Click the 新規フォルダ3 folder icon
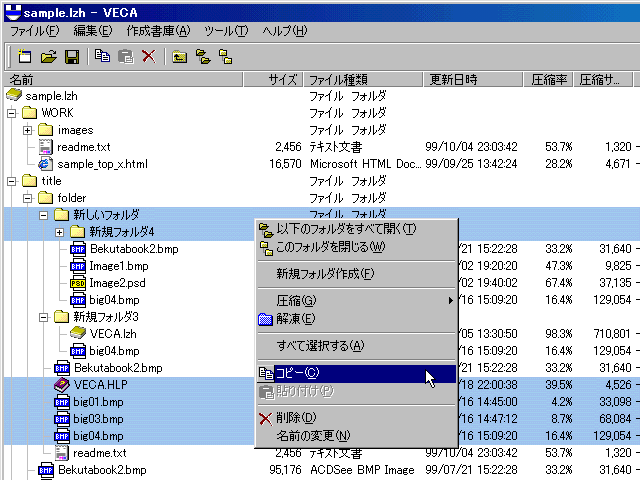 click(x=61, y=317)
